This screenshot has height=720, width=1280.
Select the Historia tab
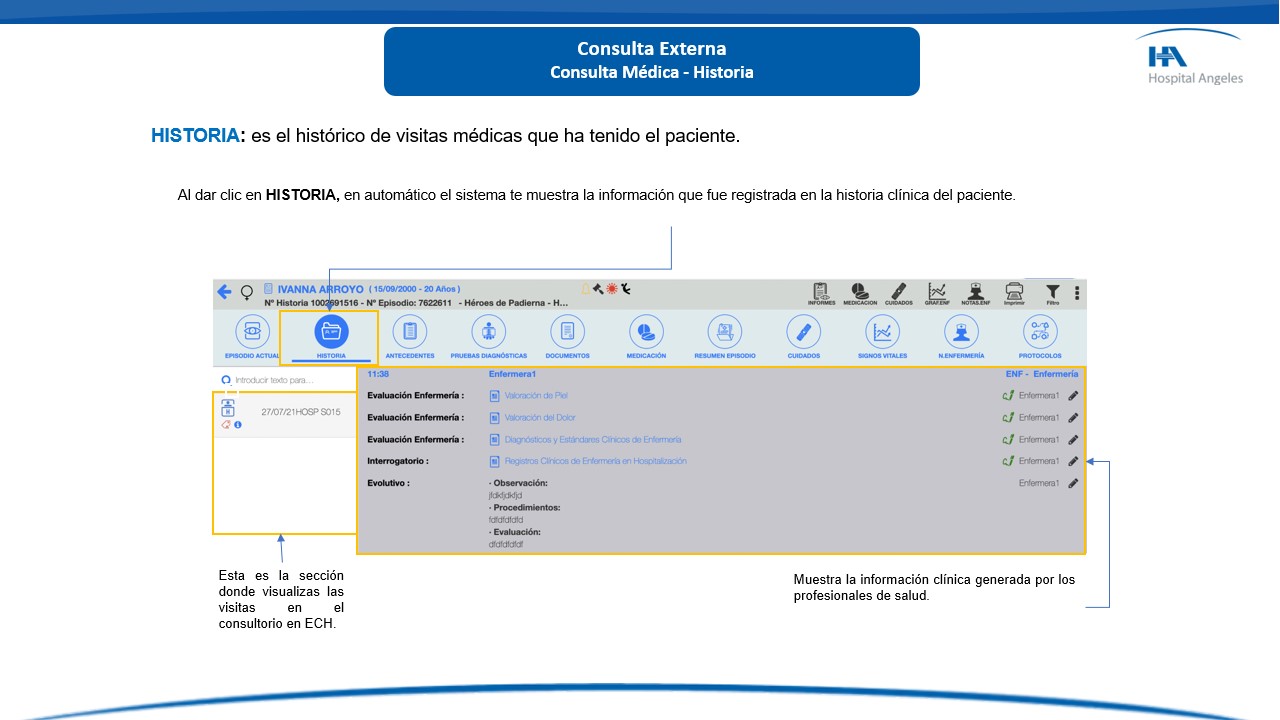click(x=331, y=337)
